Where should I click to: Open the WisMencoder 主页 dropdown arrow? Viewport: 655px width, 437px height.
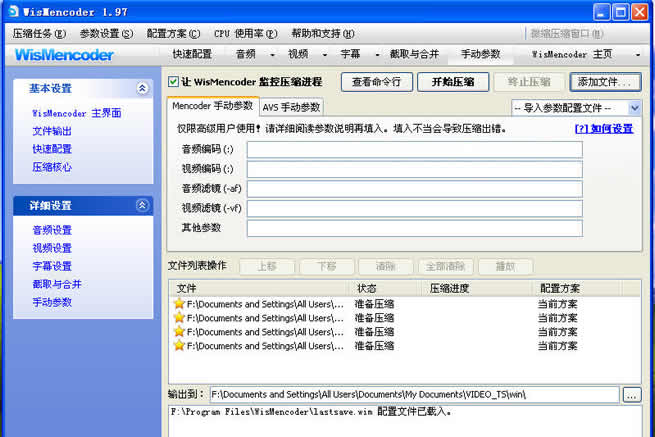point(637,55)
